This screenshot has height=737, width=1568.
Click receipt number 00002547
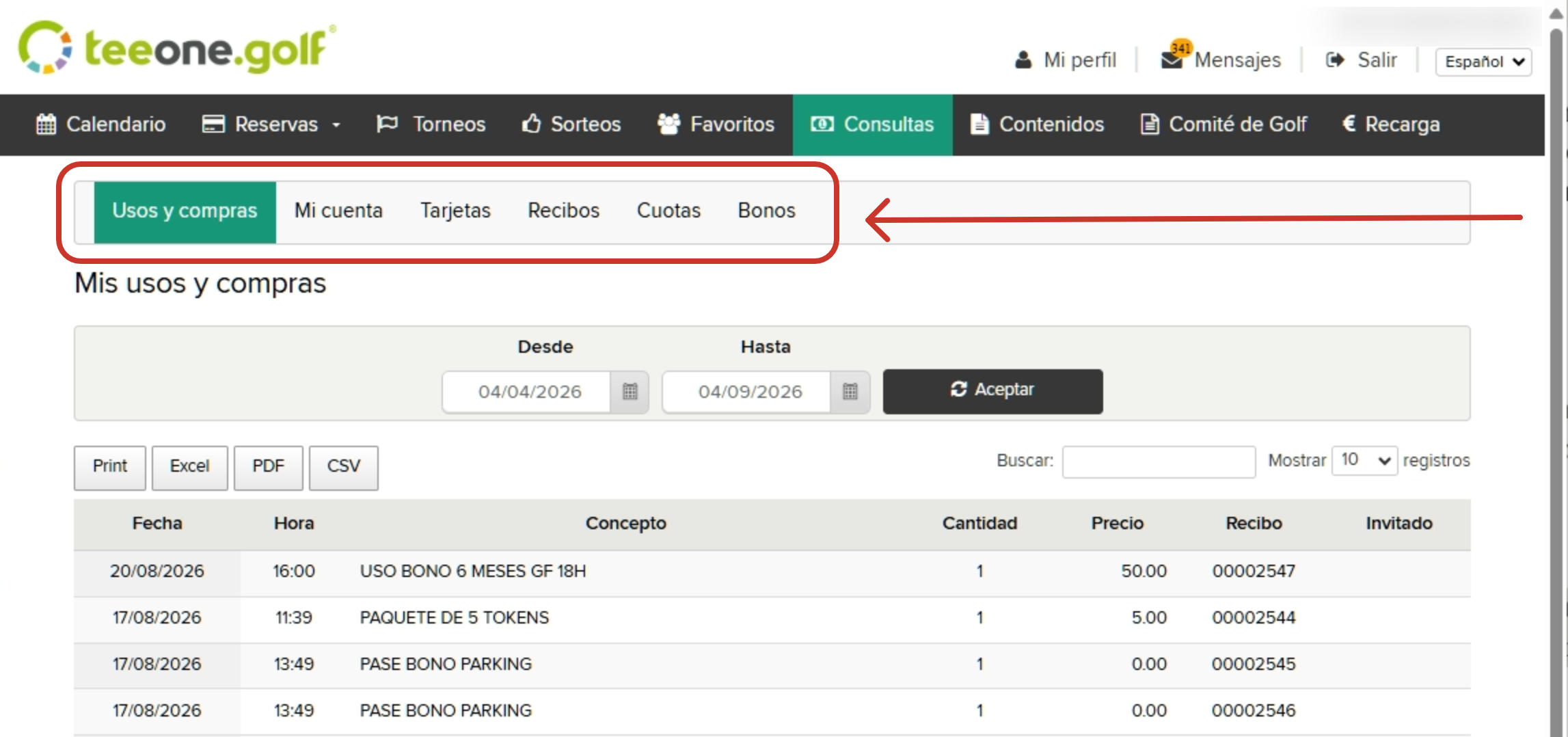click(x=1254, y=572)
